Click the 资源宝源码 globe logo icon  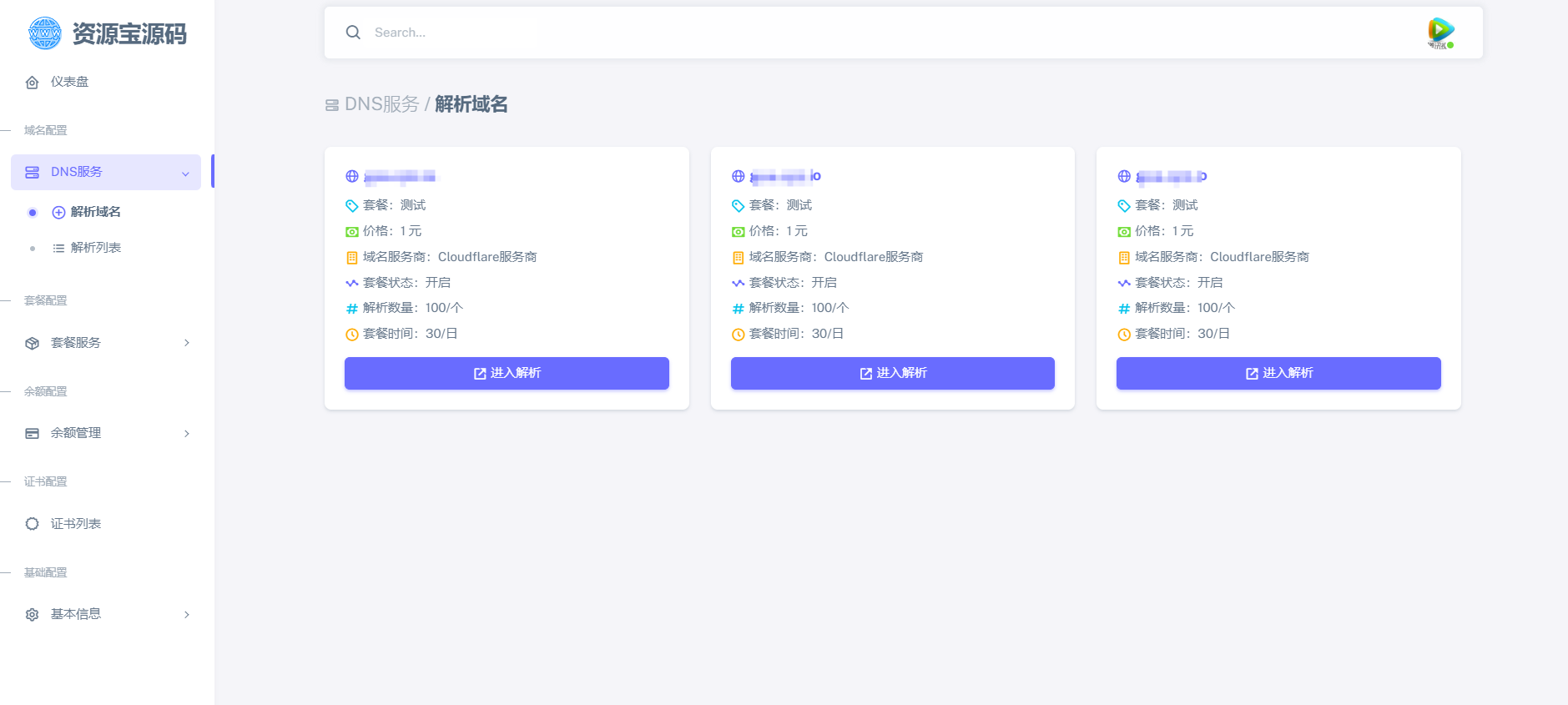(44, 33)
